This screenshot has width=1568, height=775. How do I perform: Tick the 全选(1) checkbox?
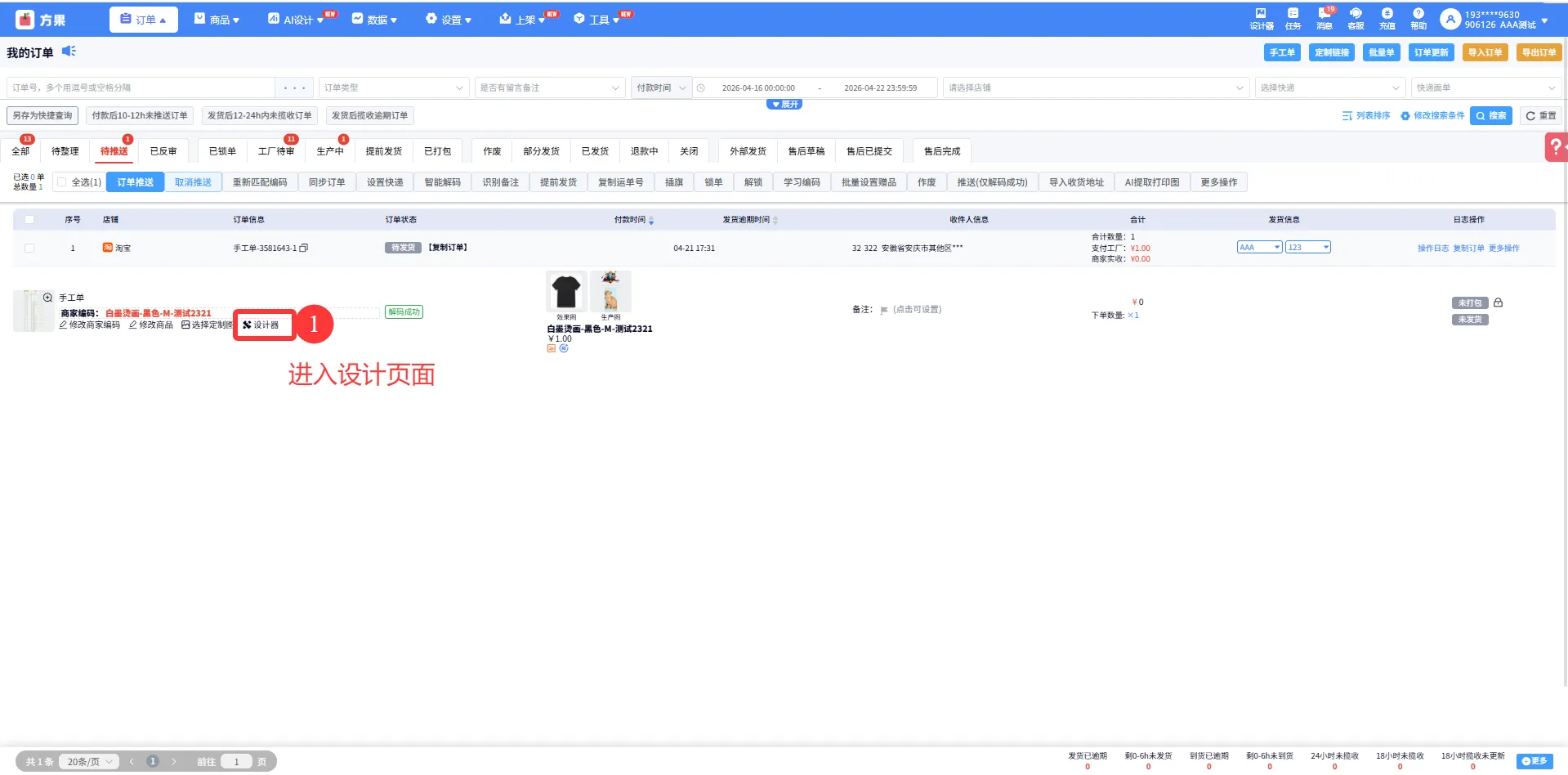[62, 182]
